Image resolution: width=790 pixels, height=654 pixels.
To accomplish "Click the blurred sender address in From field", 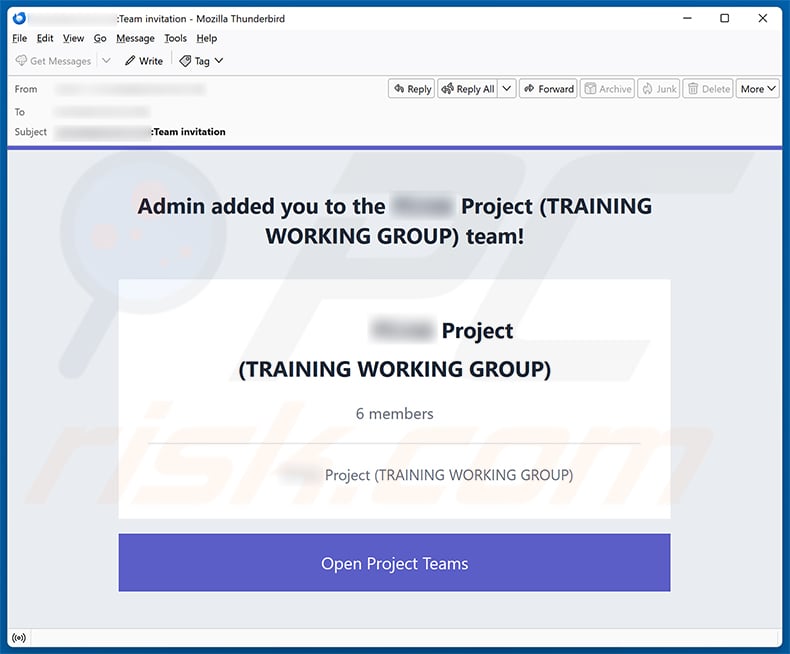I will pos(130,89).
